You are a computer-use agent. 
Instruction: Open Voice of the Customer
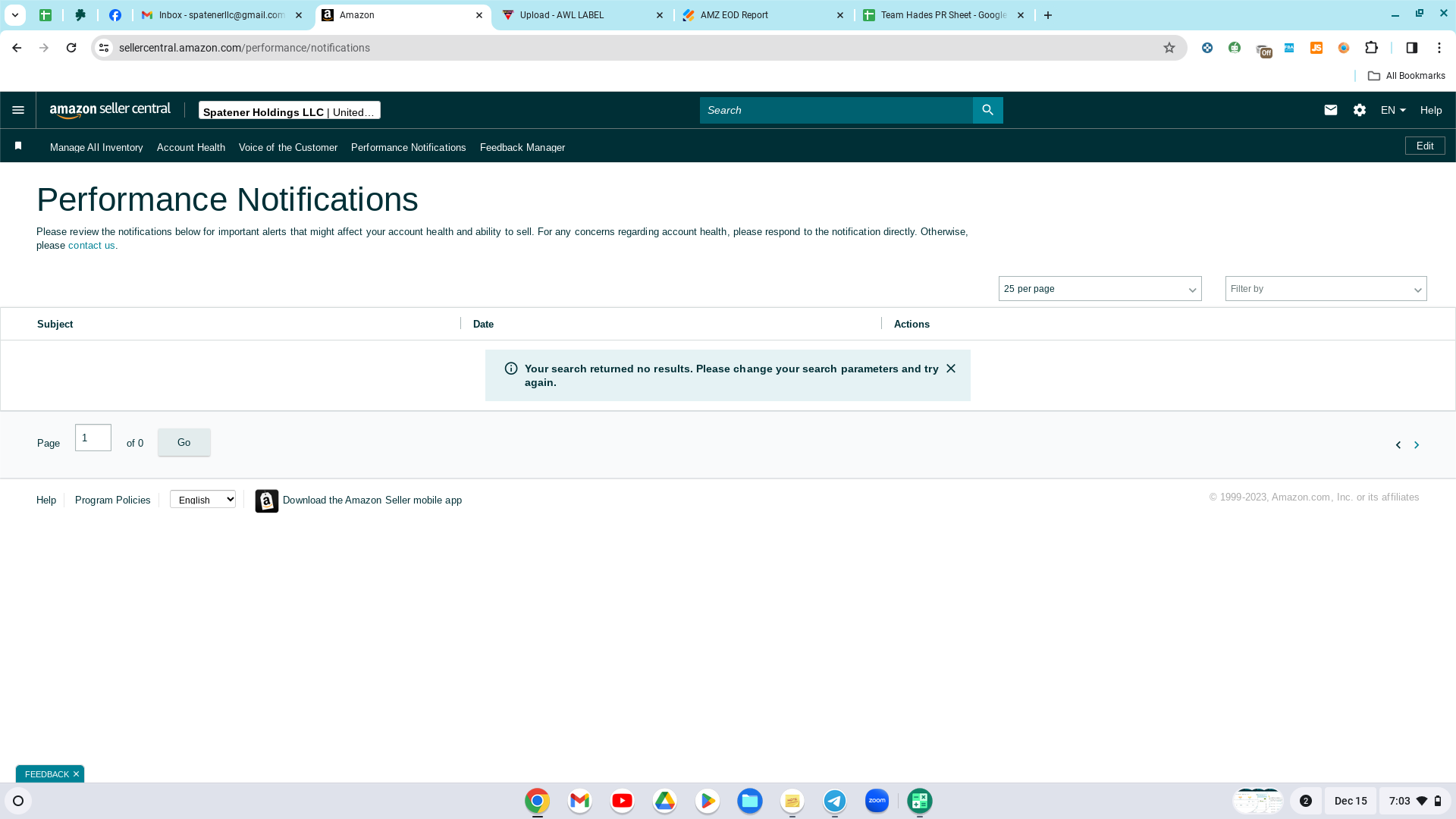click(288, 147)
